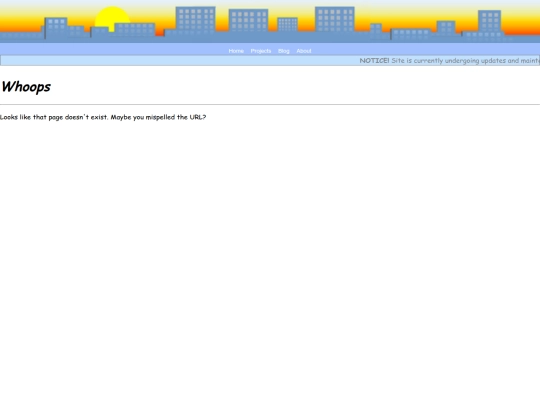The image size is (540, 405).
Task: Open the Home navigation link
Action: [236, 51]
